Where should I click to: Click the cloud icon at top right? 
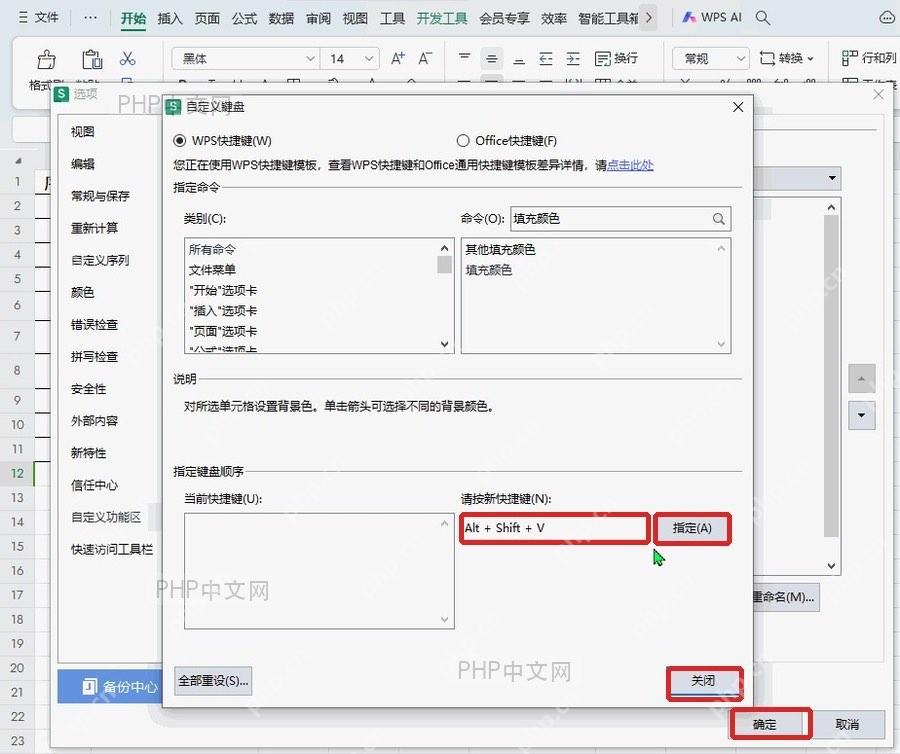click(887, 18)
